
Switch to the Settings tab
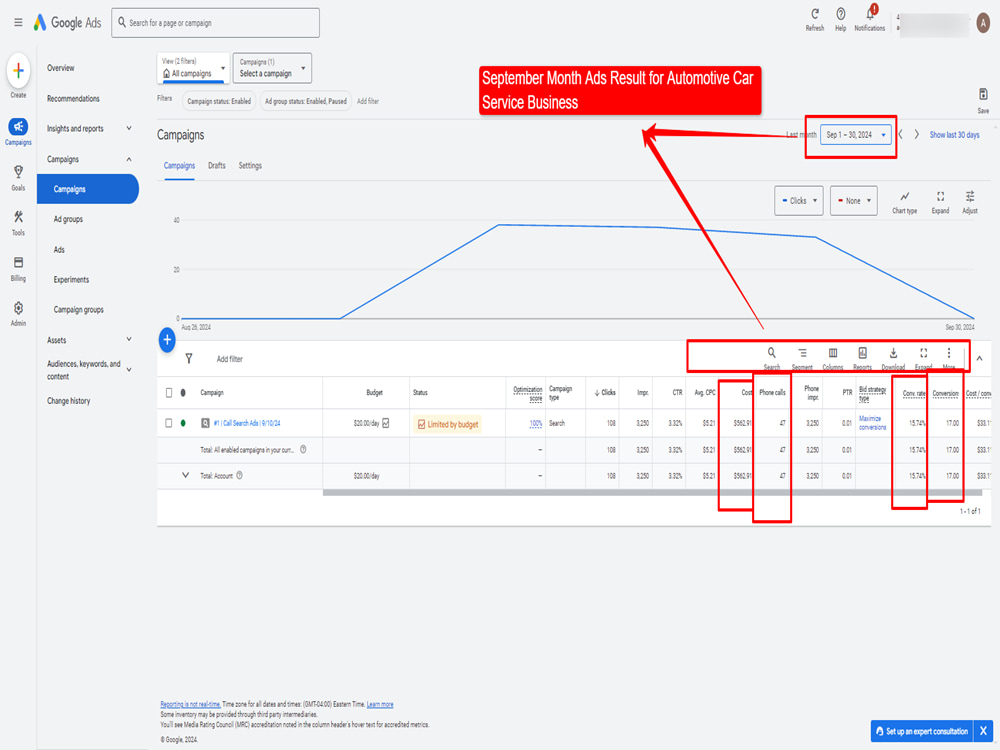click(250, 166)
